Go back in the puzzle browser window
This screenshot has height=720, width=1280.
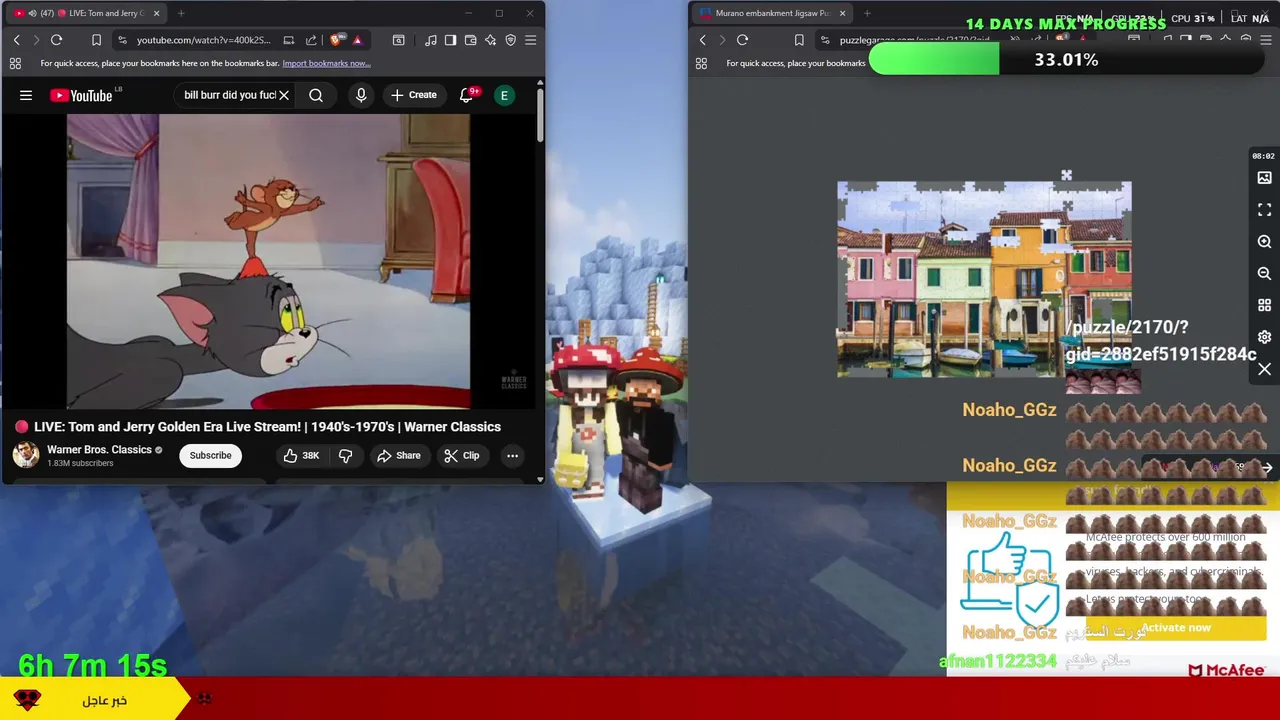pos(702,40)
